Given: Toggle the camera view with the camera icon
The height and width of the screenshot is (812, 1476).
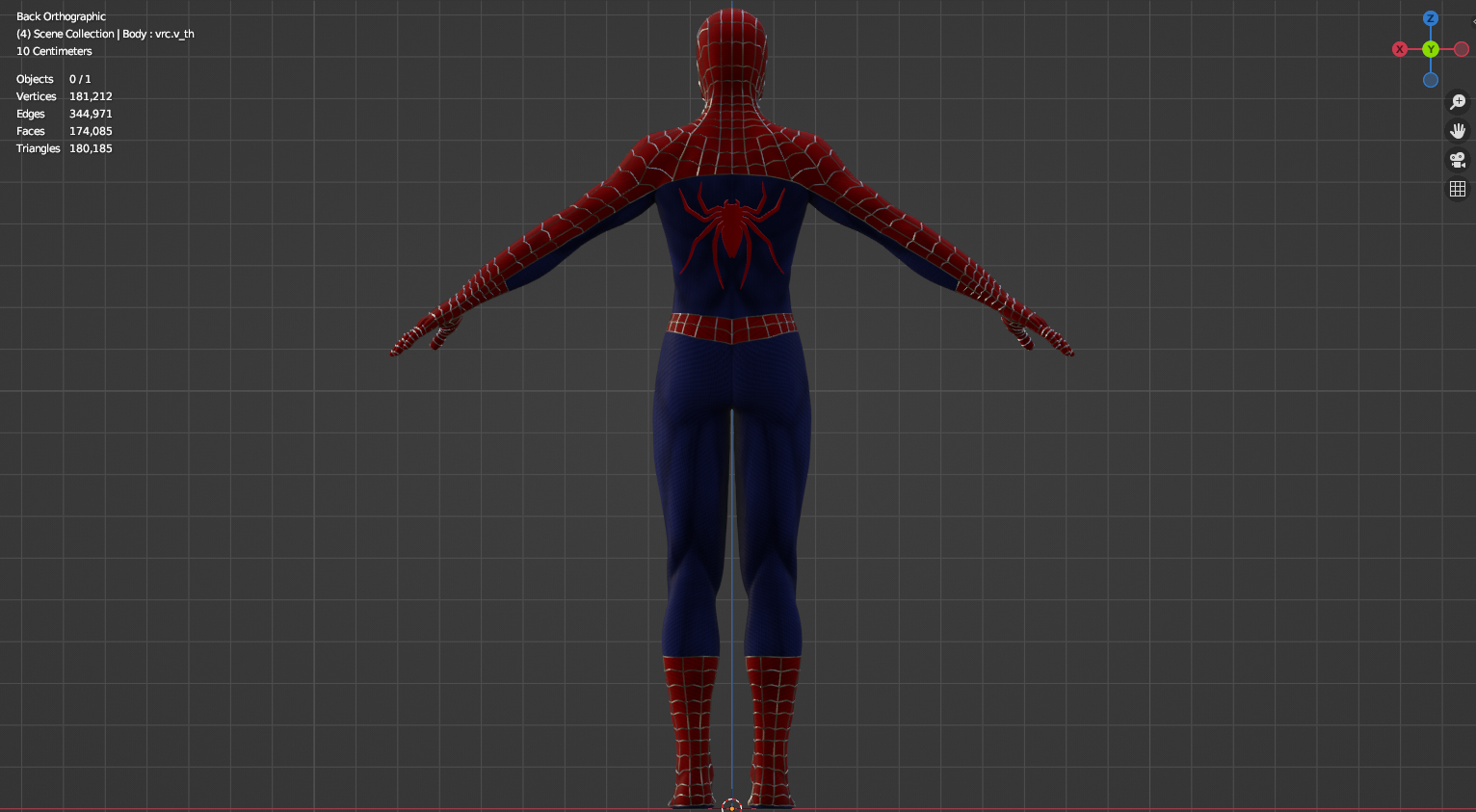Looking at the screenshot, I should pyautogui.click(x=1458, y=160).
